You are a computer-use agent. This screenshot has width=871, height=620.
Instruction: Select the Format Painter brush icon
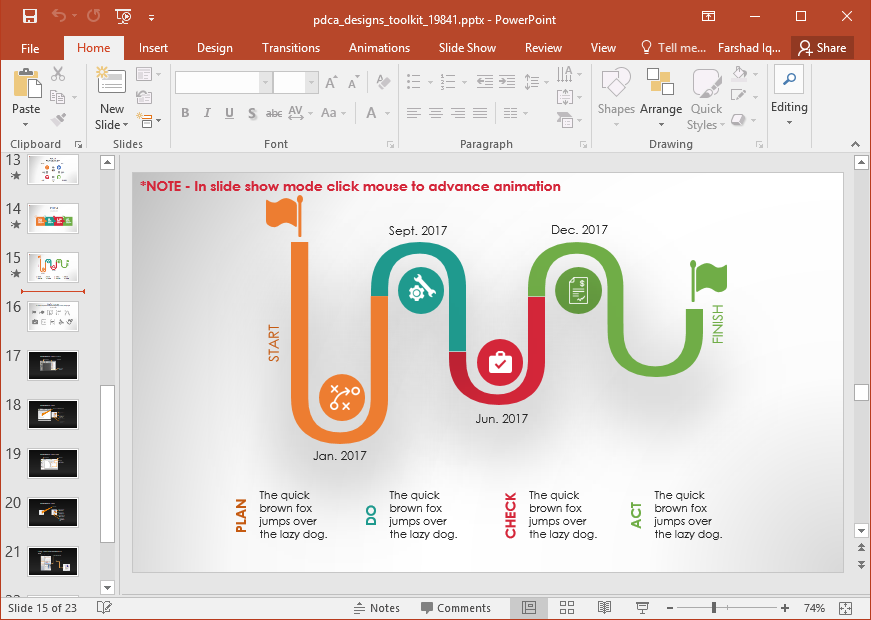[57, 120]
